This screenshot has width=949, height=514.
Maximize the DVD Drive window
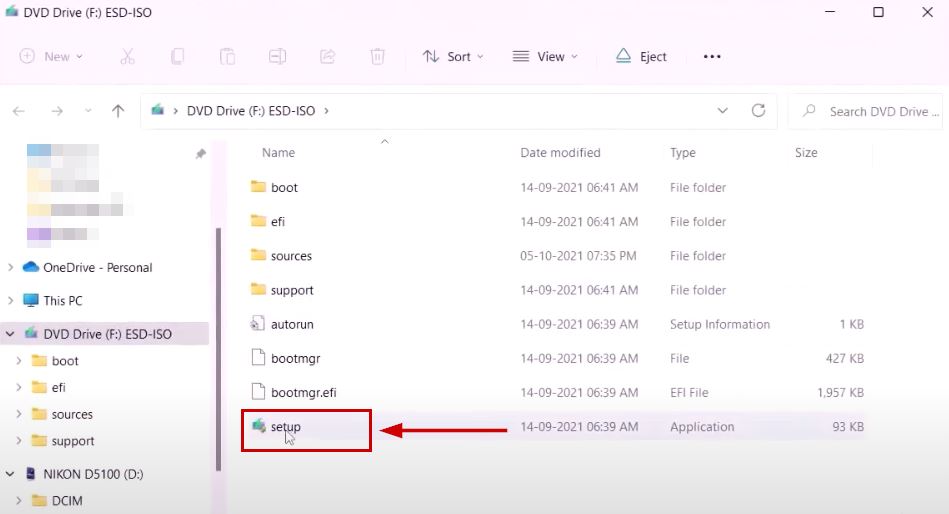(x=878, y=12)
